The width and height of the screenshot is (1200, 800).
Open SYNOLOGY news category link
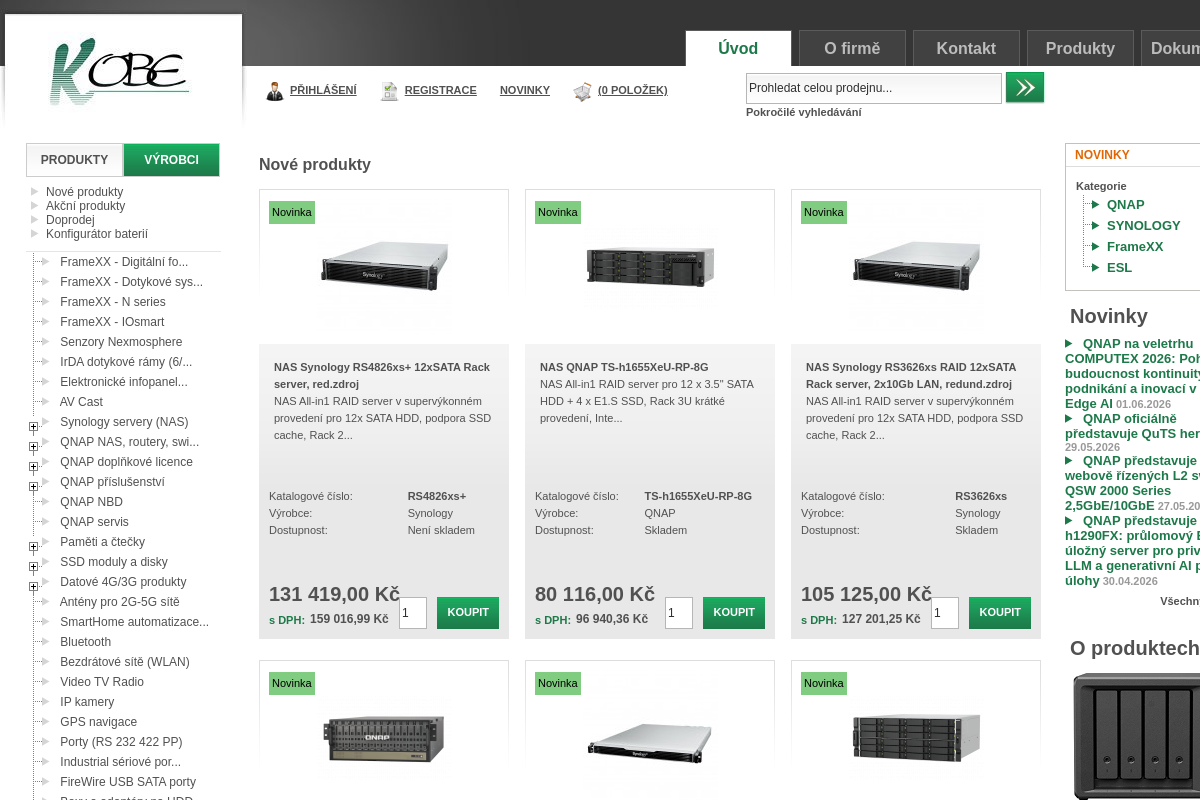pos(1143,226)
